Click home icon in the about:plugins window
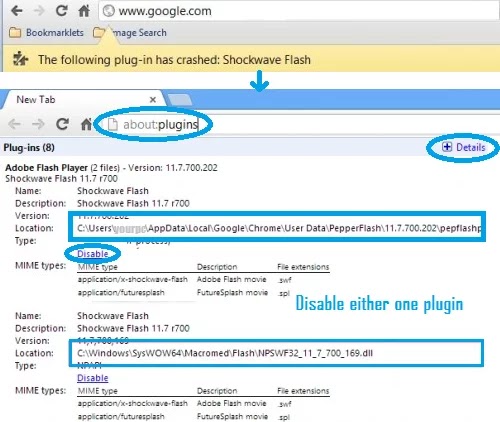Screen dimensions: 500x422 tap(86, 124)
